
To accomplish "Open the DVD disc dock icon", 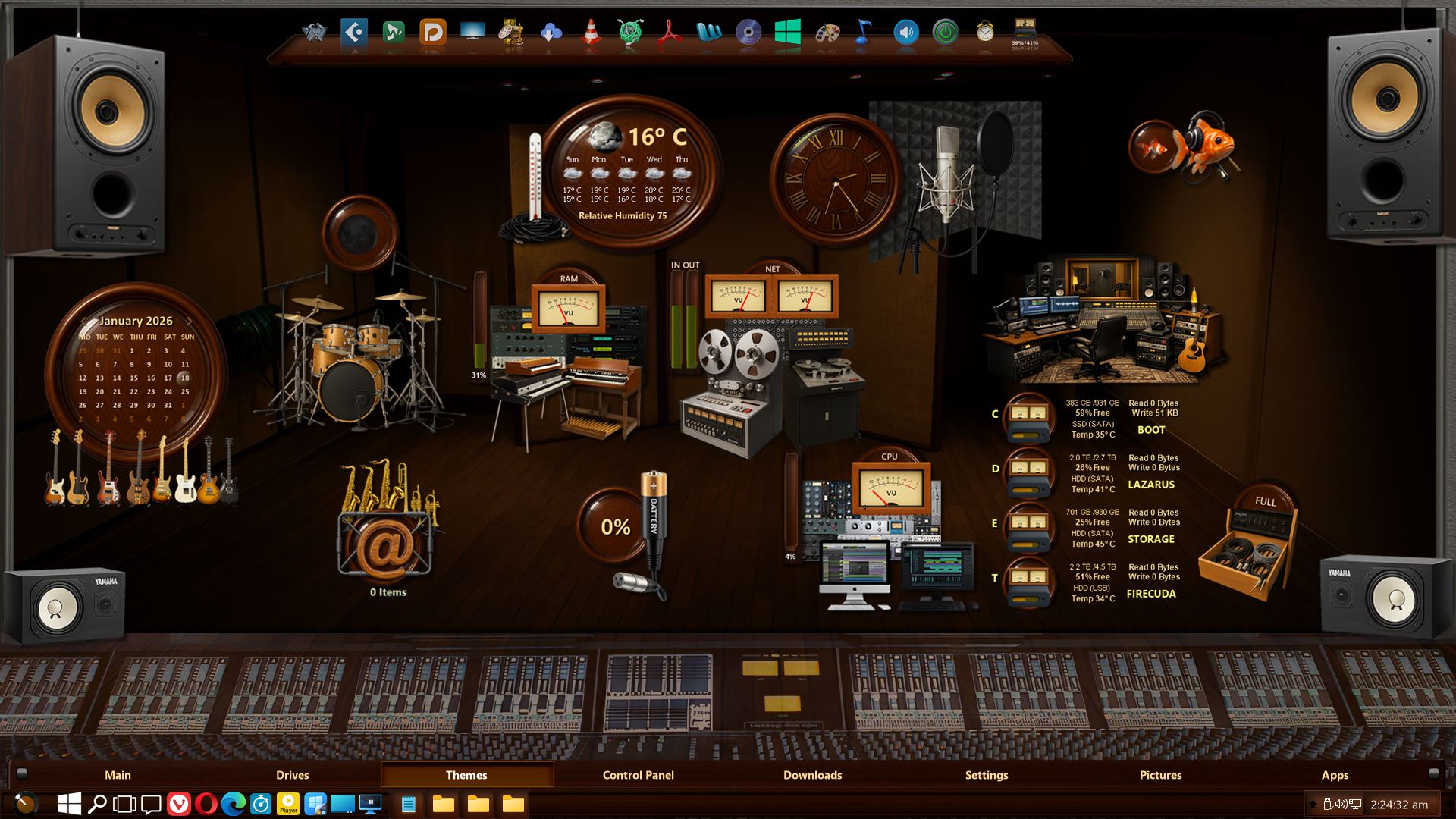I will point(748,33).
